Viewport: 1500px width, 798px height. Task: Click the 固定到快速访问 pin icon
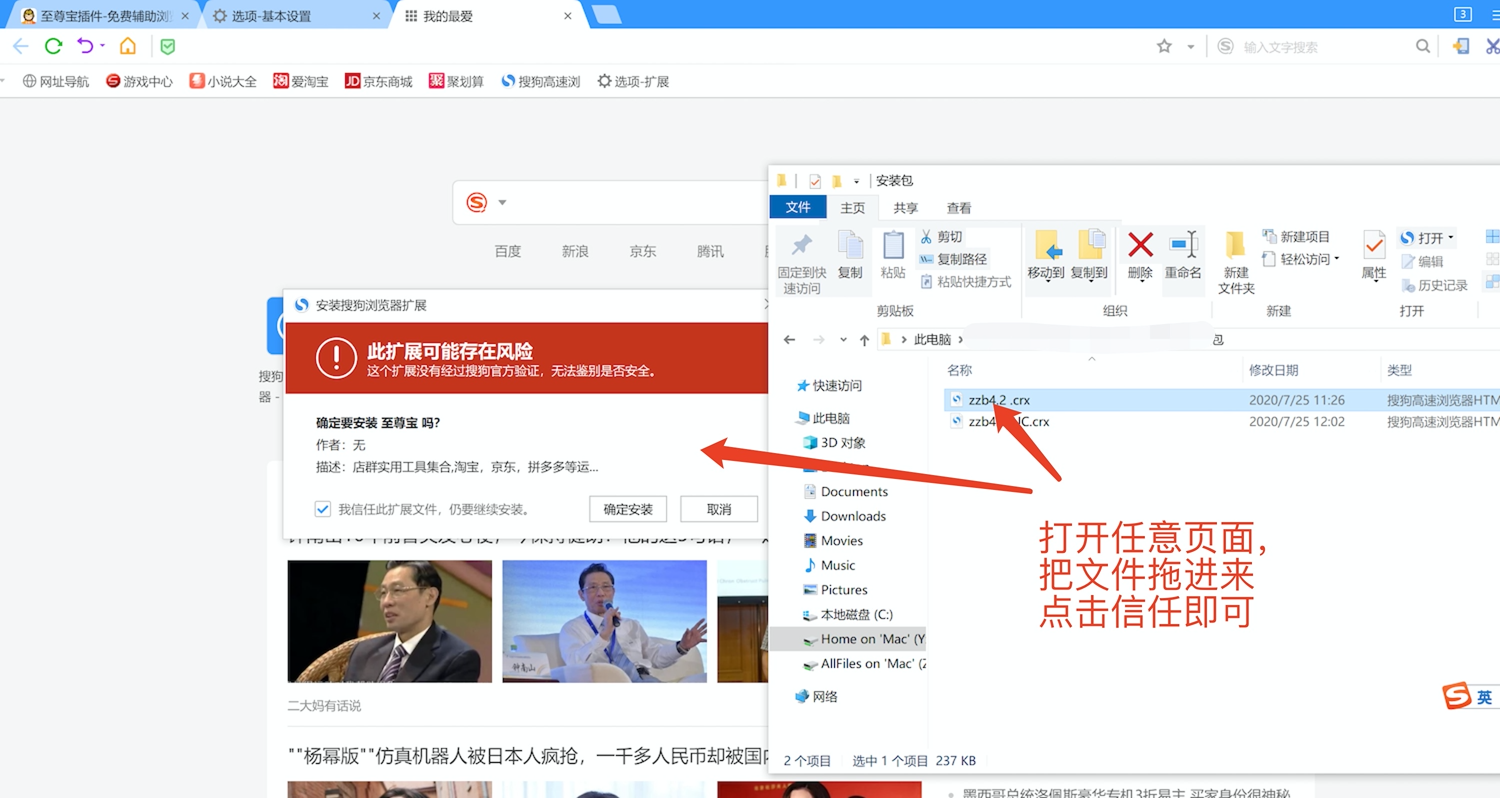point(802,246)
